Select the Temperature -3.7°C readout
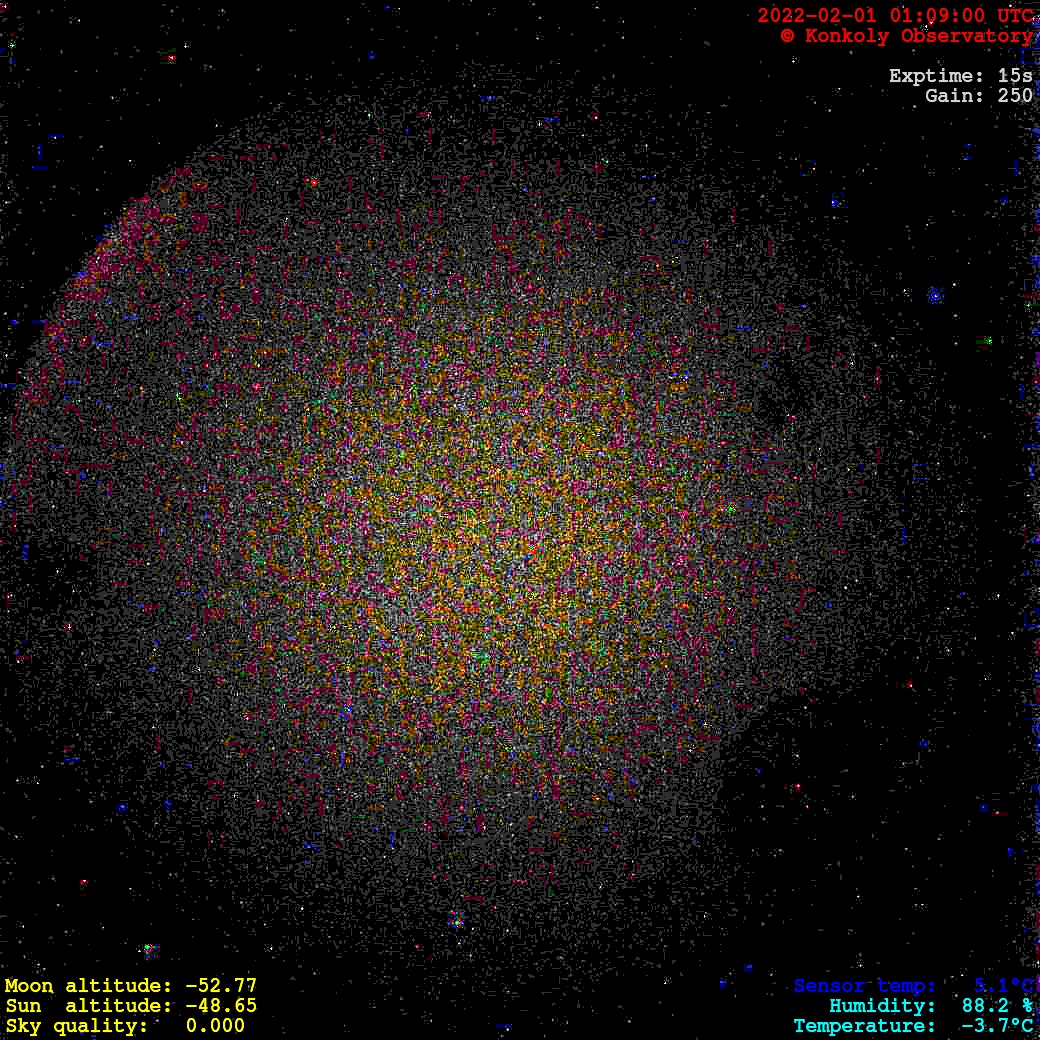 pyautogui.click(x=912, y=1026)
